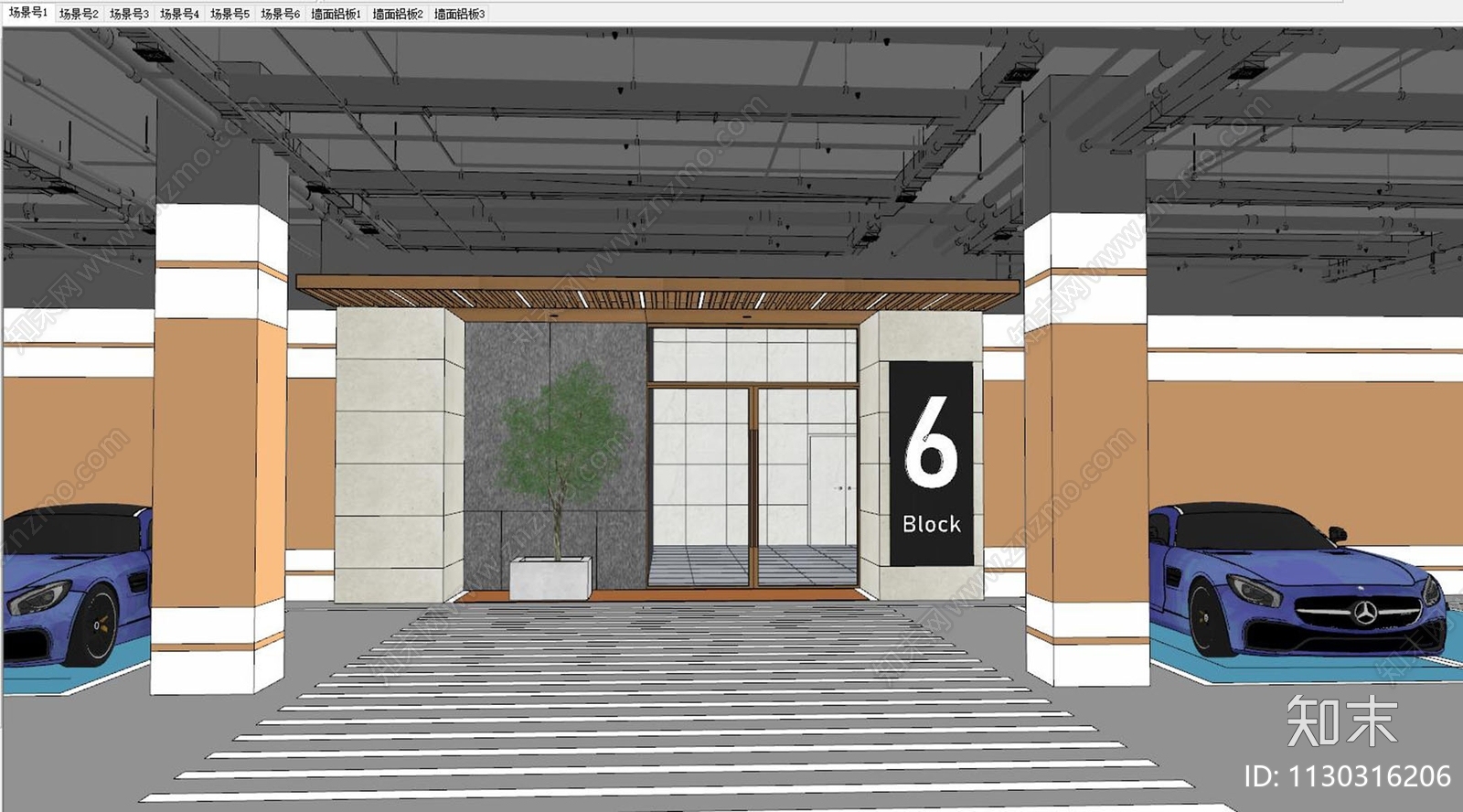Select the blue Mercedes car on the right

pos(1298,579)
